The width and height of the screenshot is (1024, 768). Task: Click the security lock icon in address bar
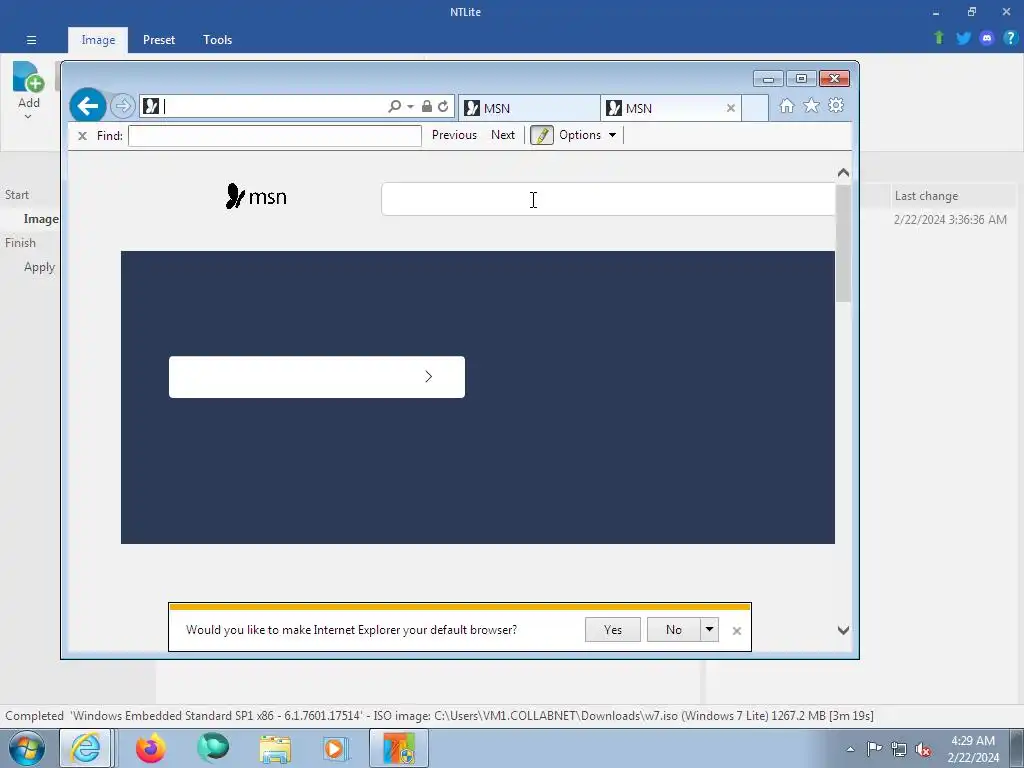[426, 106]
